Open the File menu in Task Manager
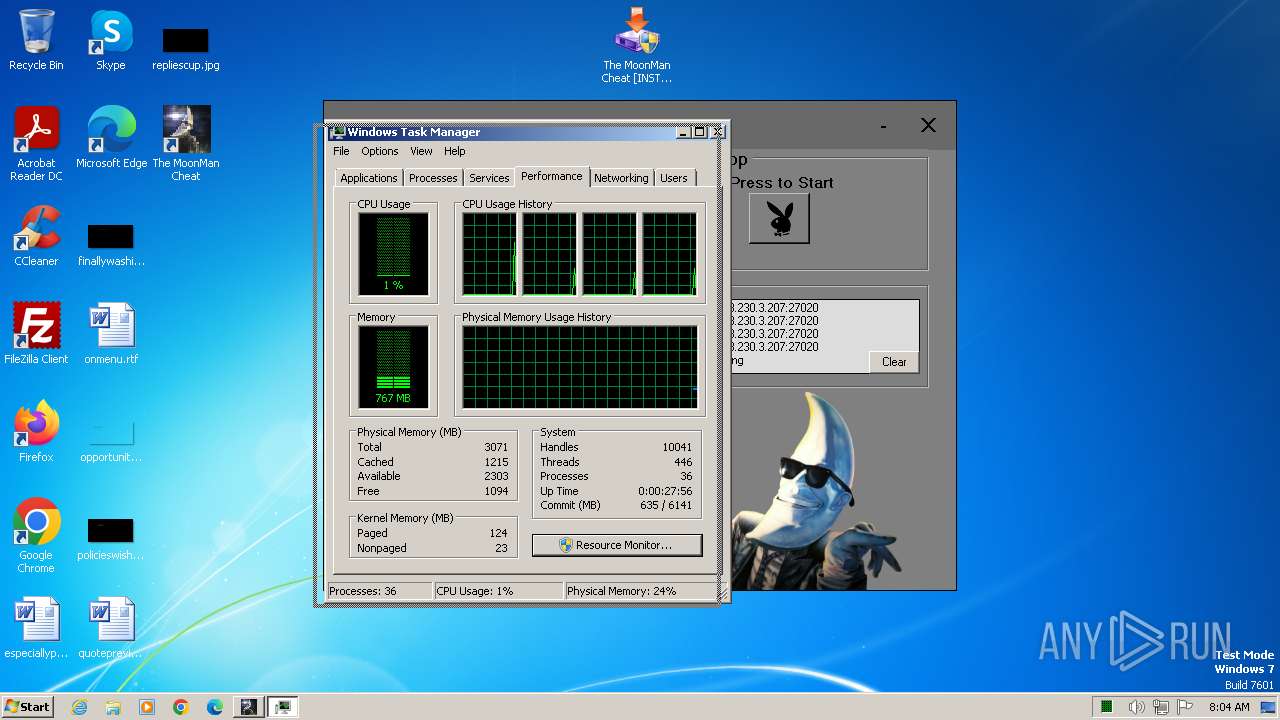The image size is (1280, 720). [341, 151]
